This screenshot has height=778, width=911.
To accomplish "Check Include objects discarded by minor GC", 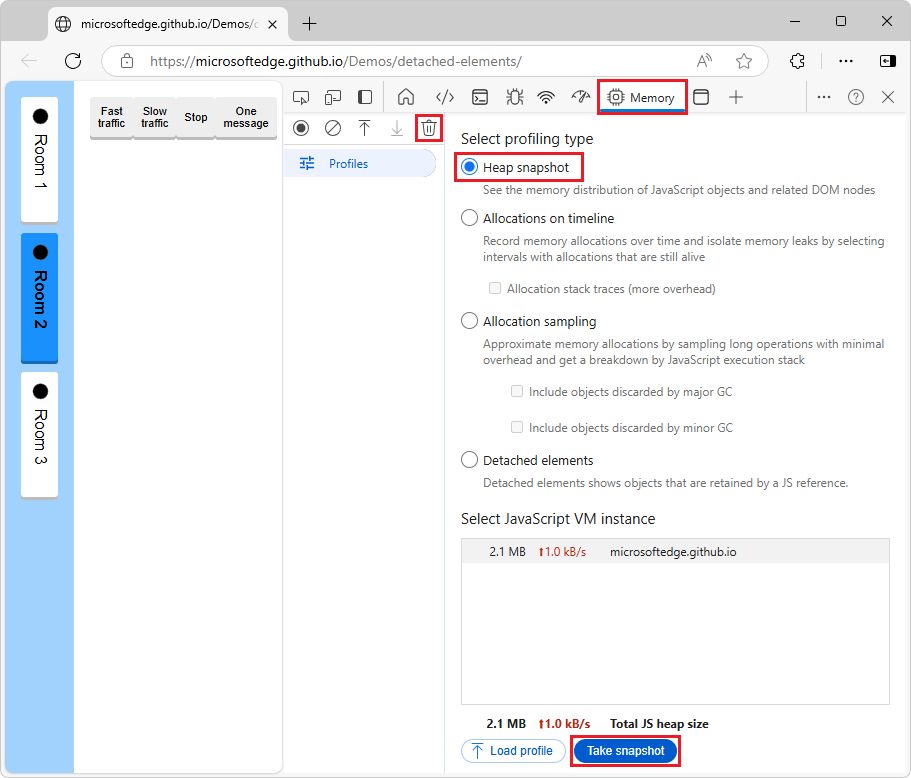I will (x=517, y=427).
